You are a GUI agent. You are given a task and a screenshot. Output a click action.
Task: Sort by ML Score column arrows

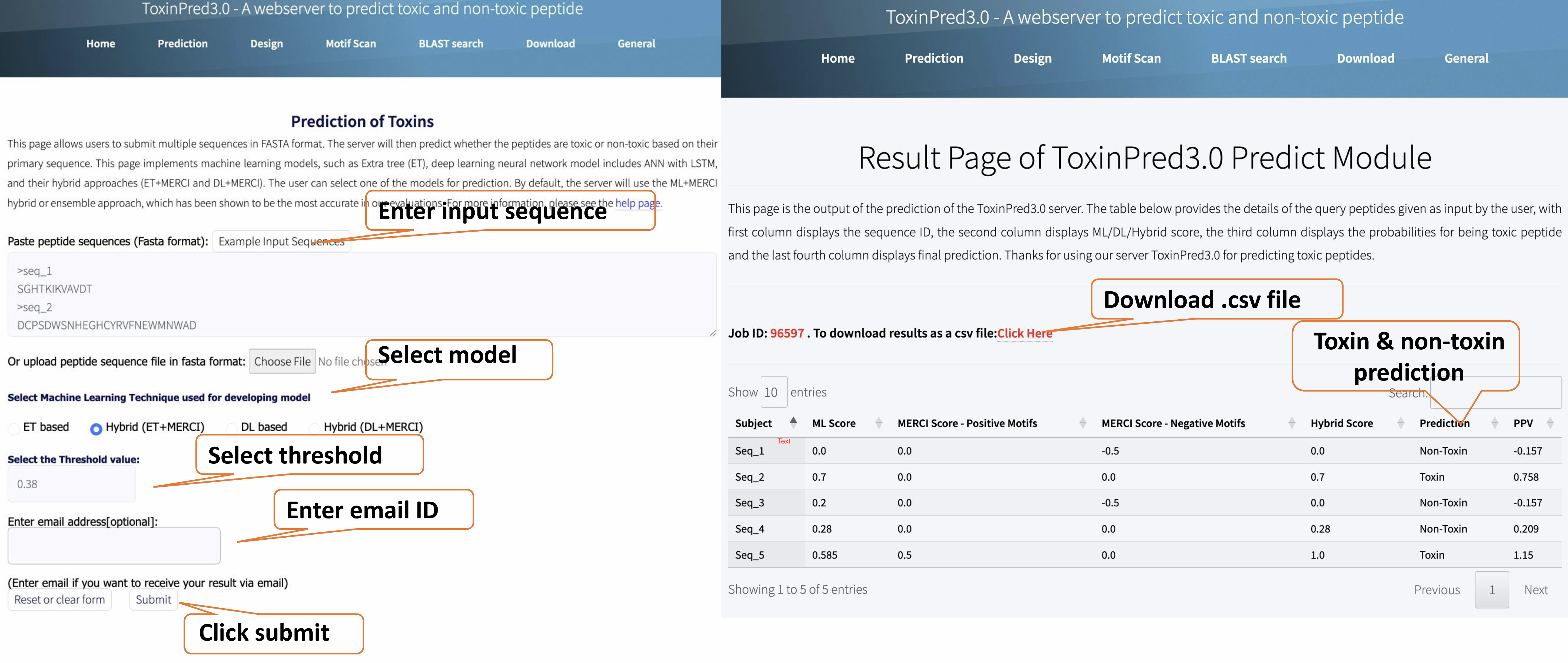point(878,423)
